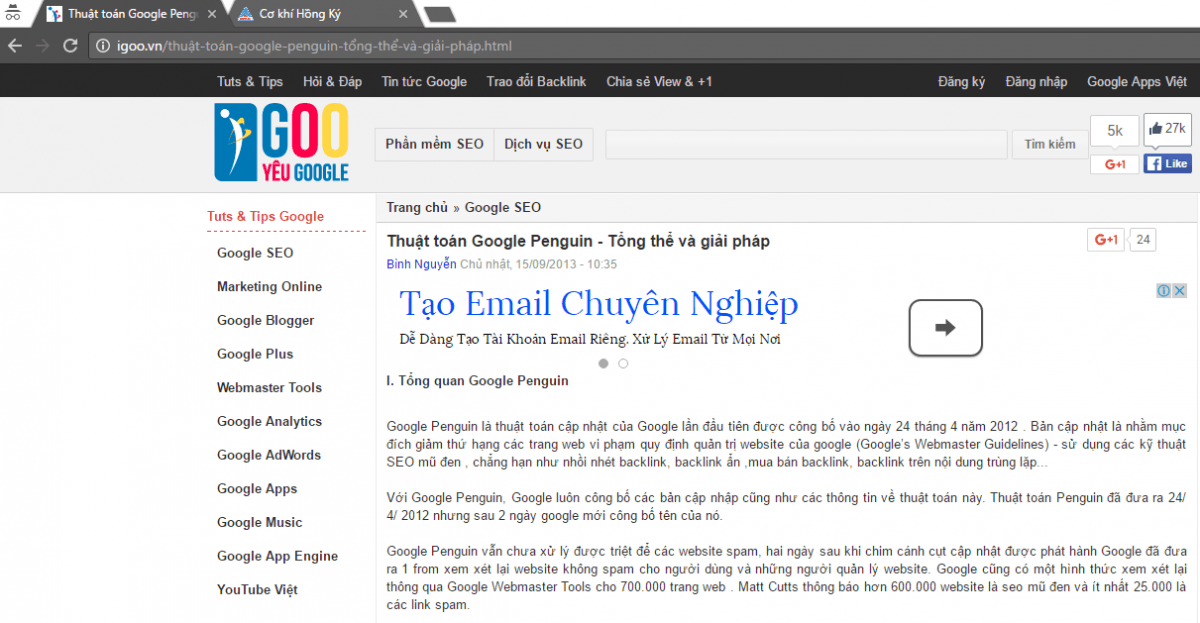Viewport: 1200px width, 623px height.
Task: Click the Đăng ký link
Action: (961, 82)
